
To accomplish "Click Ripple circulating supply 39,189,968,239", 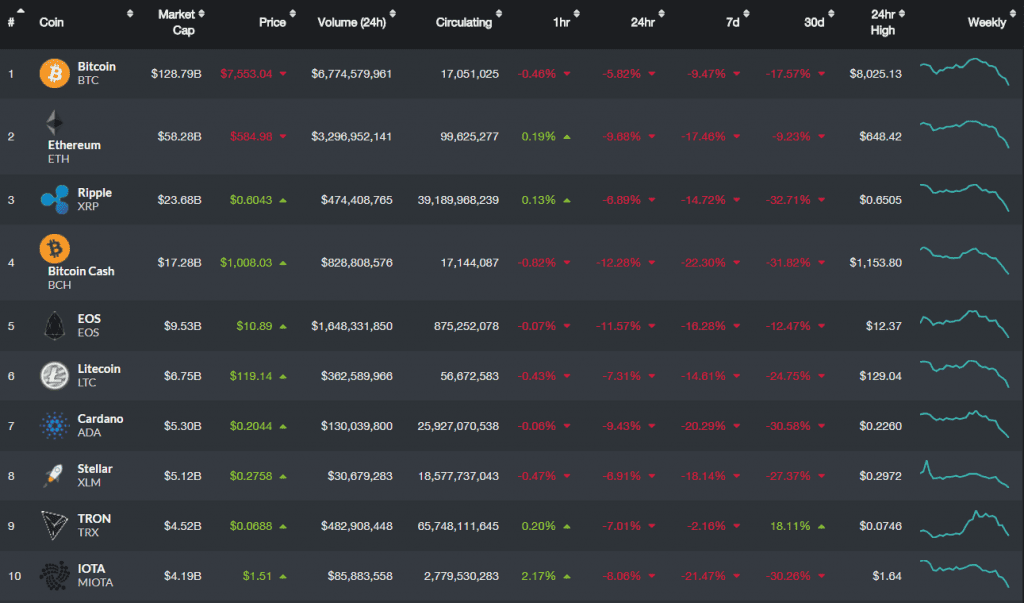I will point(458,200).
